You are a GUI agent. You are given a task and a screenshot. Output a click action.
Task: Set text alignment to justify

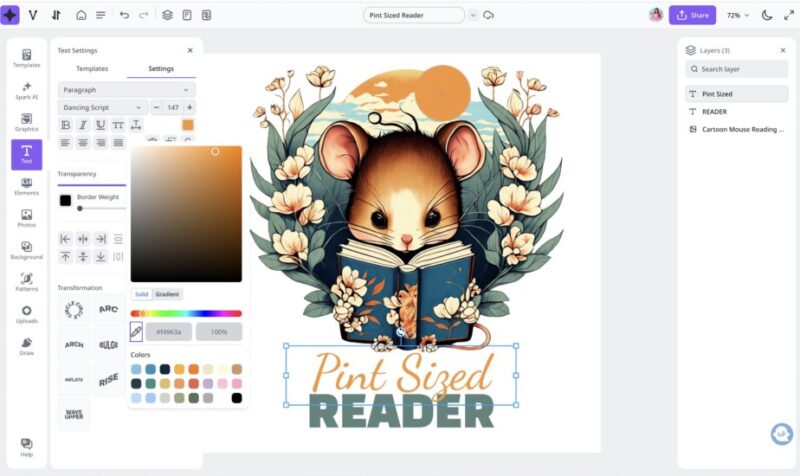click(x=118, y=142)
